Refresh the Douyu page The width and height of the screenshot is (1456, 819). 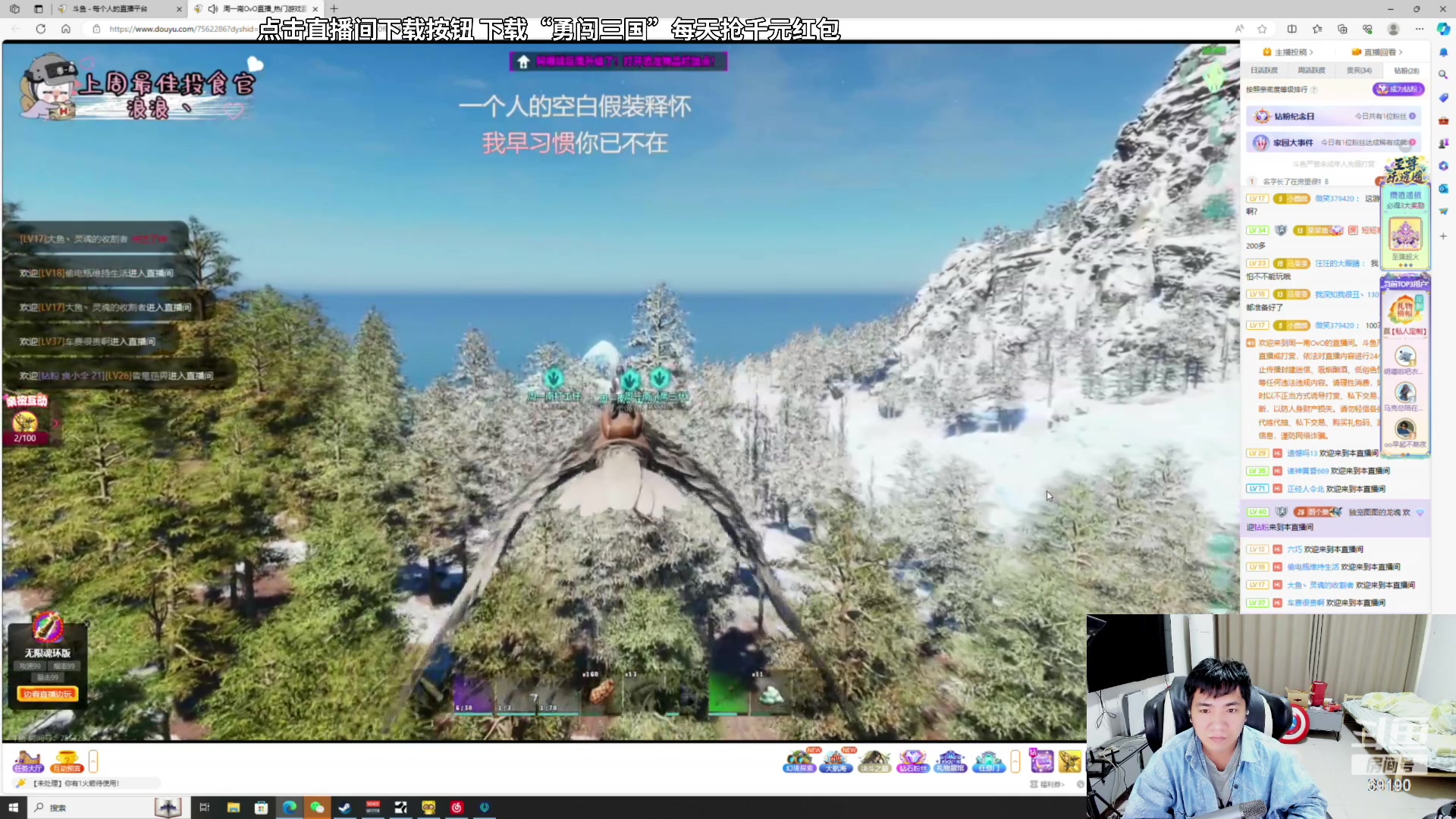[x=41, y=29]
